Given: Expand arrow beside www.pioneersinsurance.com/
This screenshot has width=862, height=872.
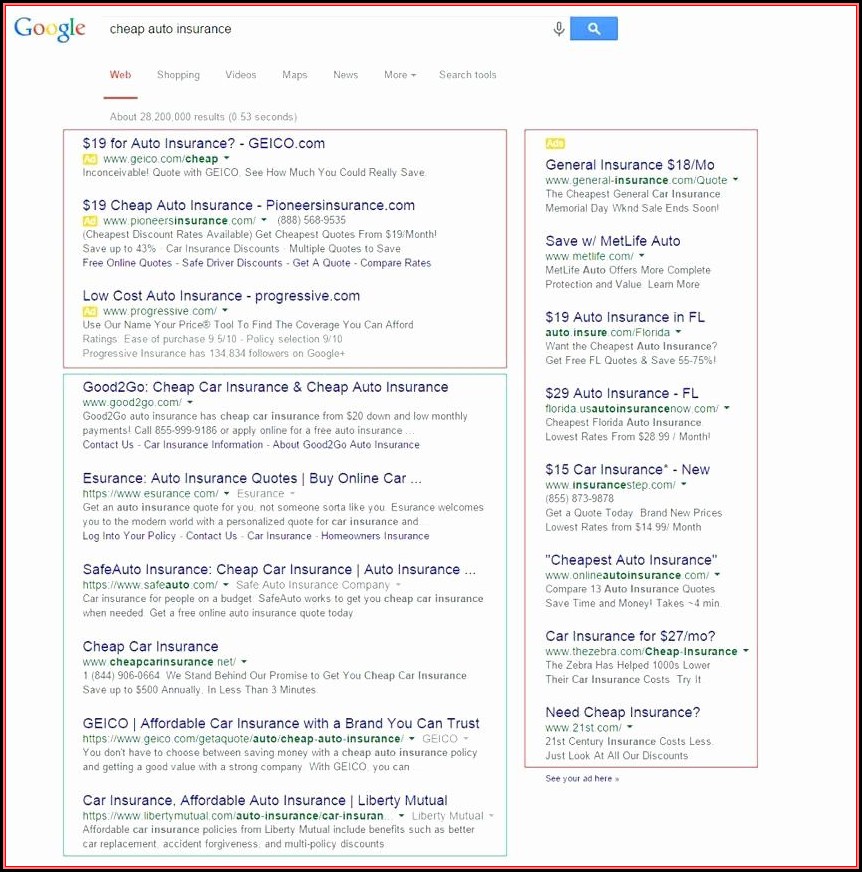Looking at the screenshot, I should 264,220.
